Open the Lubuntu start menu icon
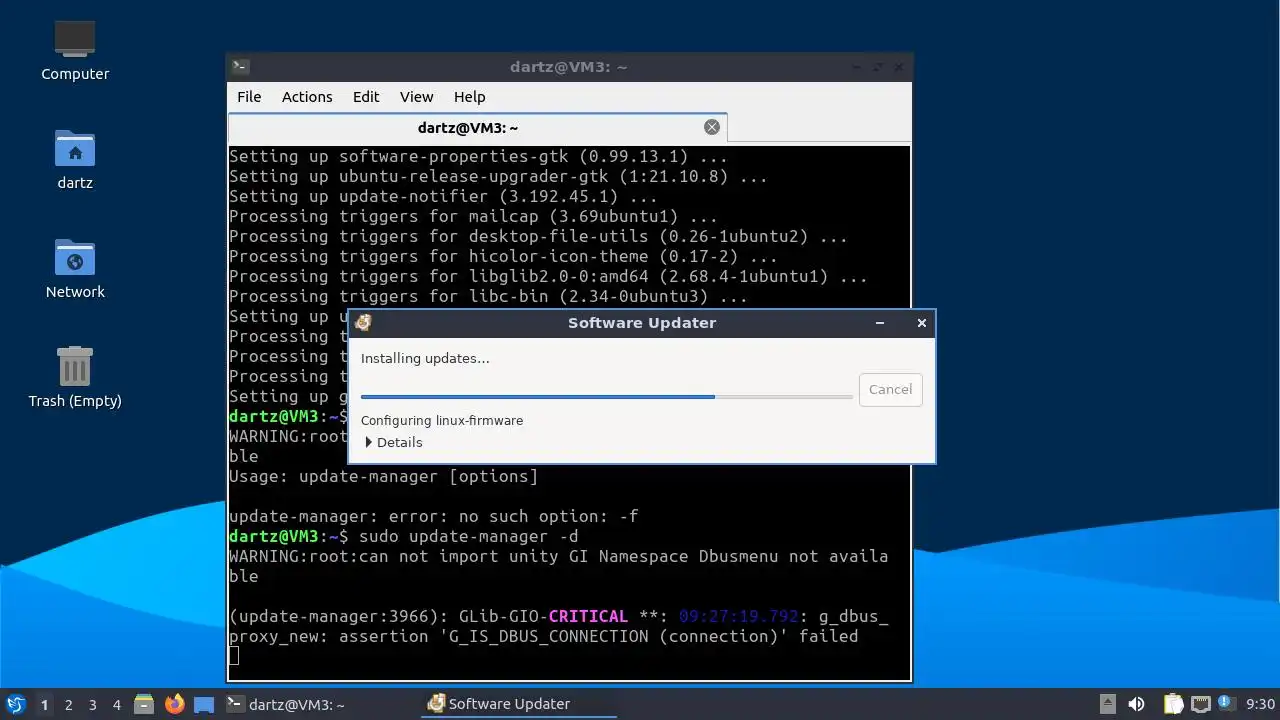The width and height of the screenshot is (1280, 720). [15, 705]
